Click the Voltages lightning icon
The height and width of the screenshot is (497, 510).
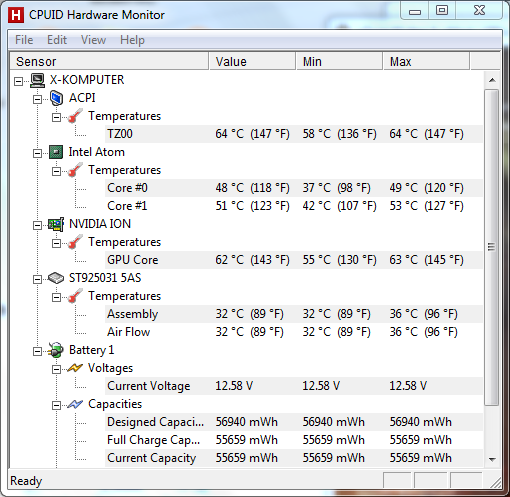click(75, 368)
